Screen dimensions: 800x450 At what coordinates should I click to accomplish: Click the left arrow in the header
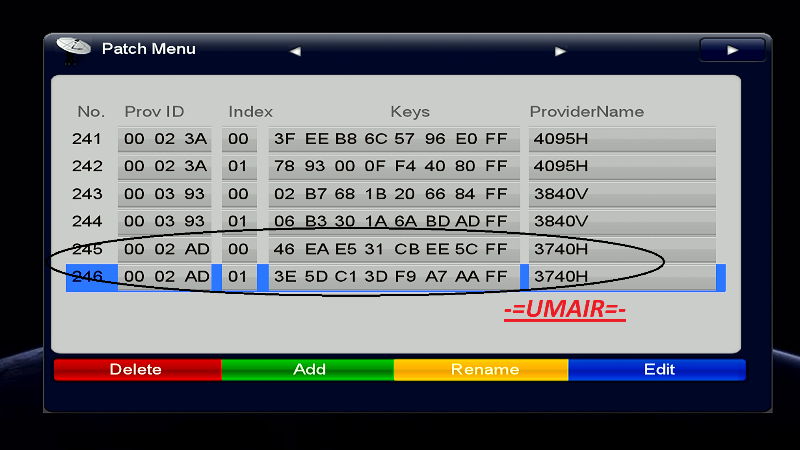[x=295, y=51]
